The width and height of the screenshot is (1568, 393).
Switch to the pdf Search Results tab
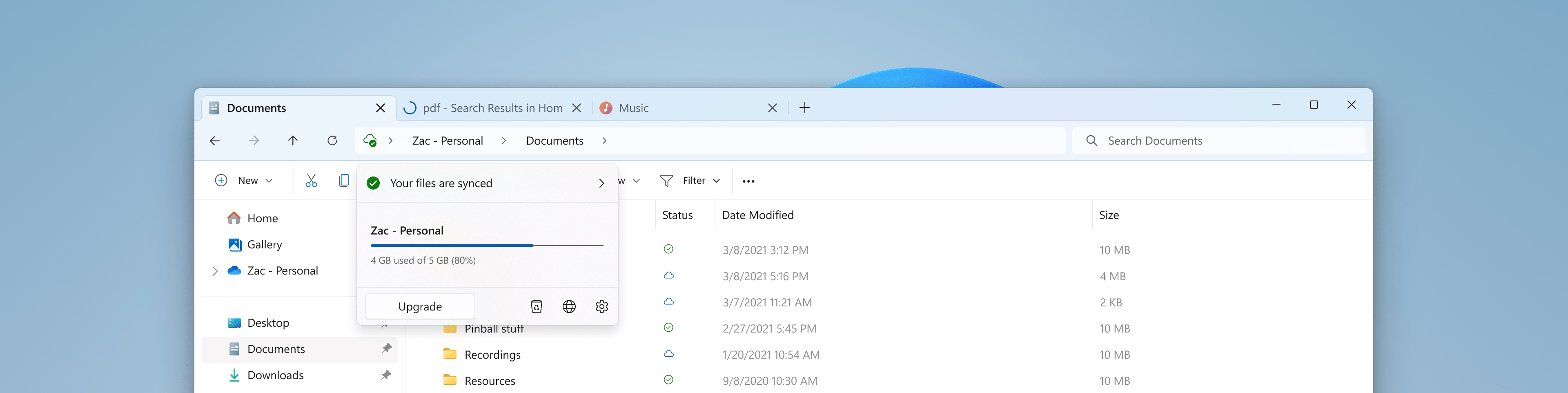pos(492,108)
